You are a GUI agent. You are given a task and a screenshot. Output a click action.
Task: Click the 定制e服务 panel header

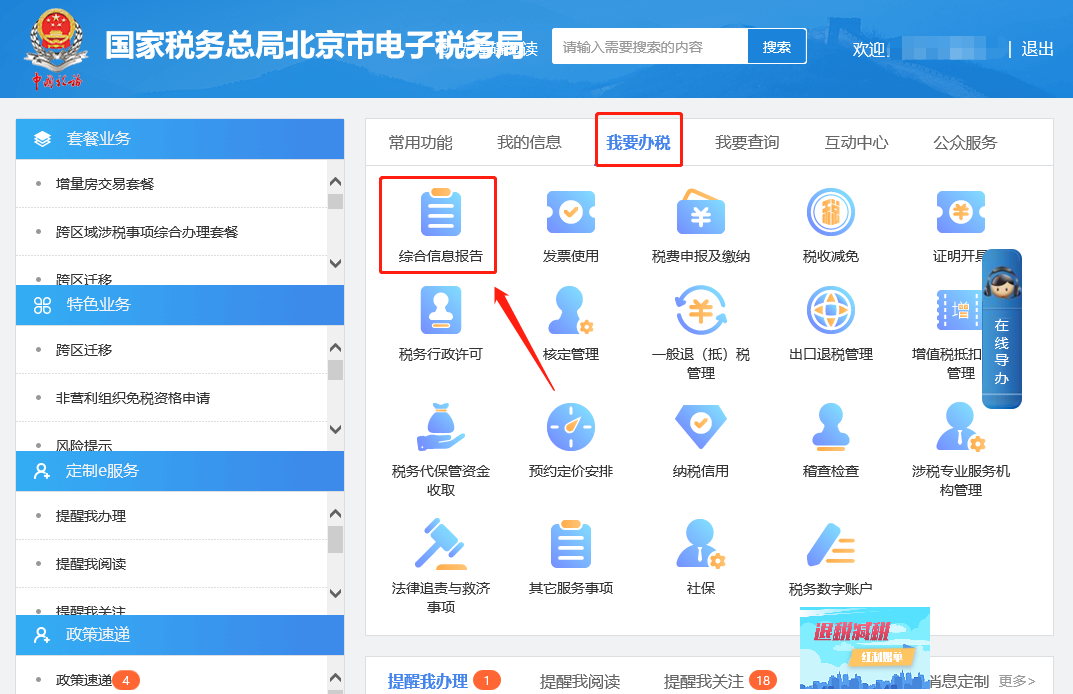(x=180, y=471)
